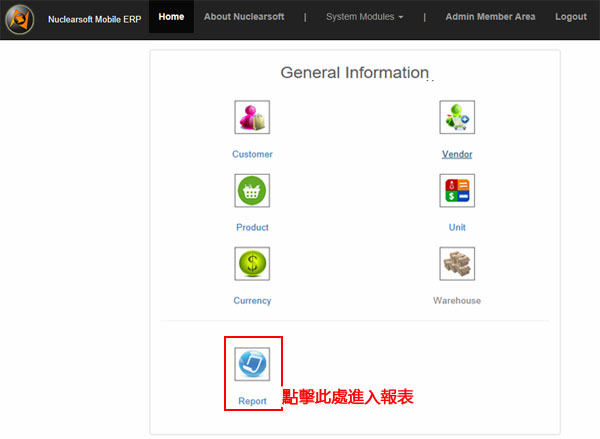This screenshot has width=600, height=439.
Task: Follow the Report text link
Action: [x=252, y=401]
